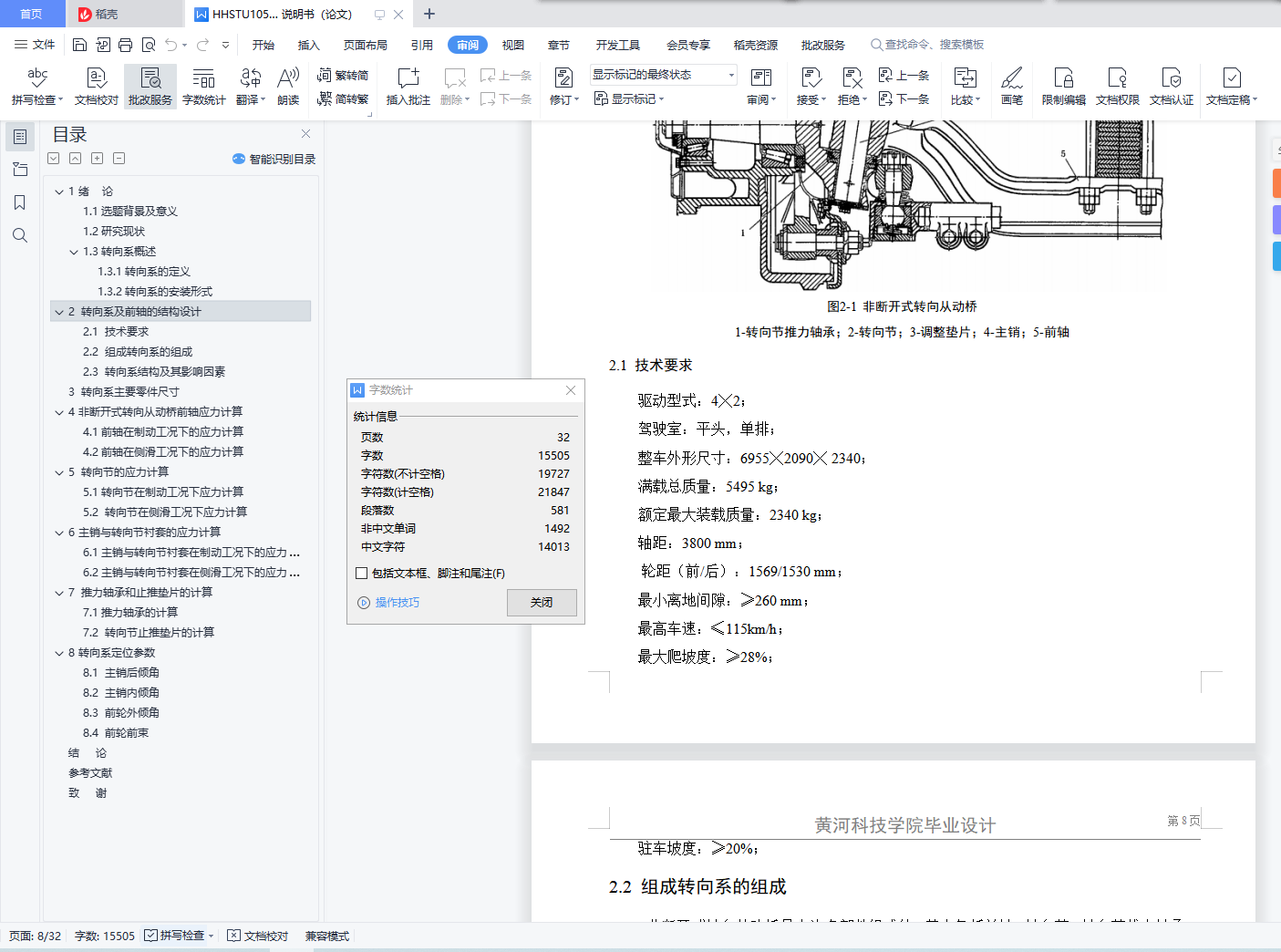Open 批改服务 in the ribbon
The width and height of the screenshot is (1281, 952).
pyautogui.click(x=150, y=87)
